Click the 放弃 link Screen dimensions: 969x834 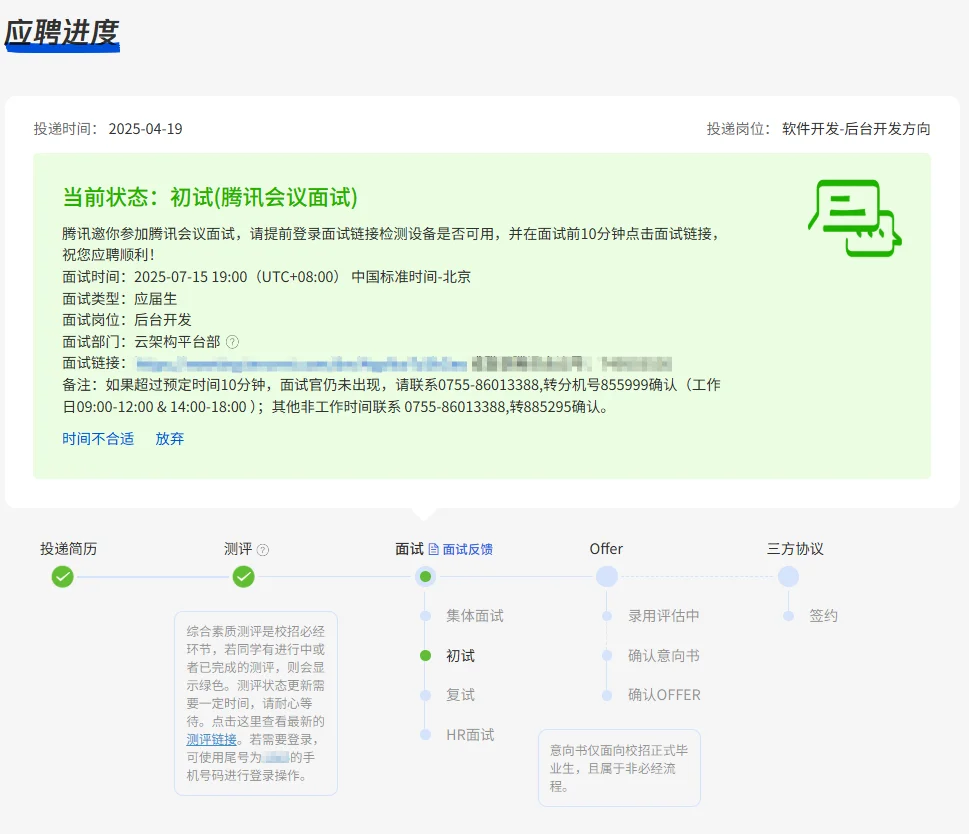[x=169, y=439]
